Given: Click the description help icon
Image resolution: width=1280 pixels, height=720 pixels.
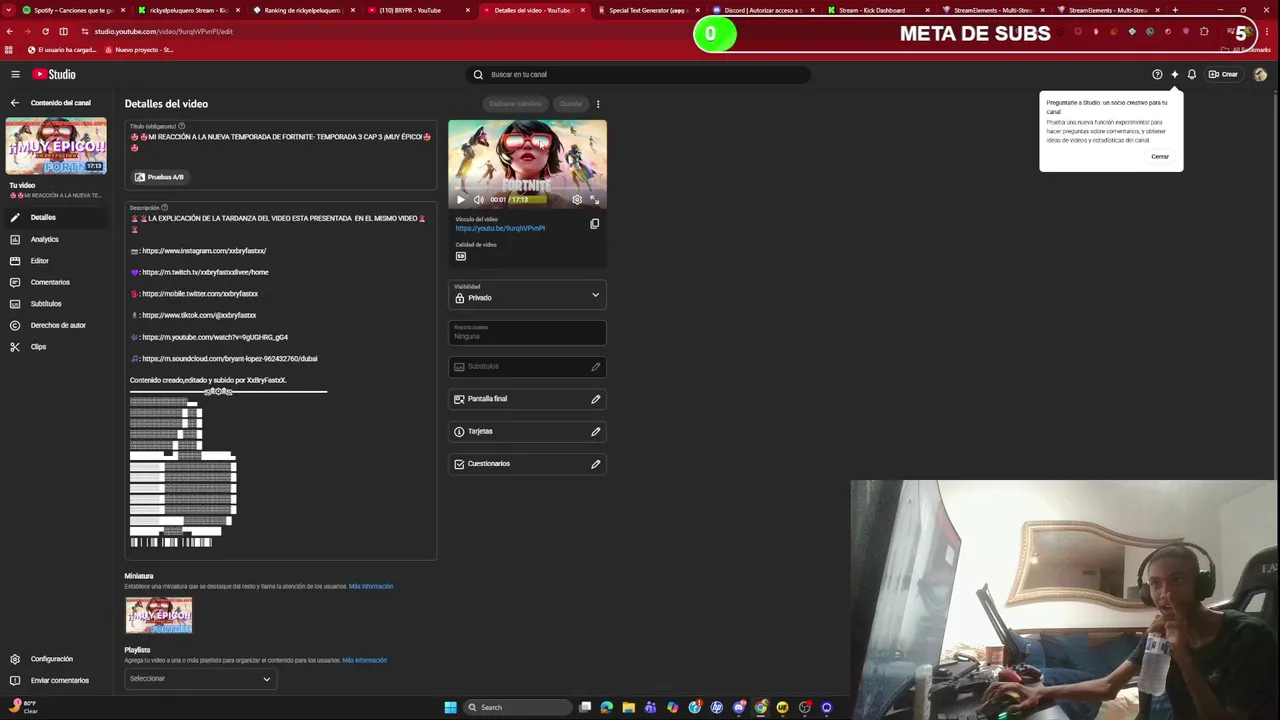Looking at the screenshot, I should click(165, 207).
